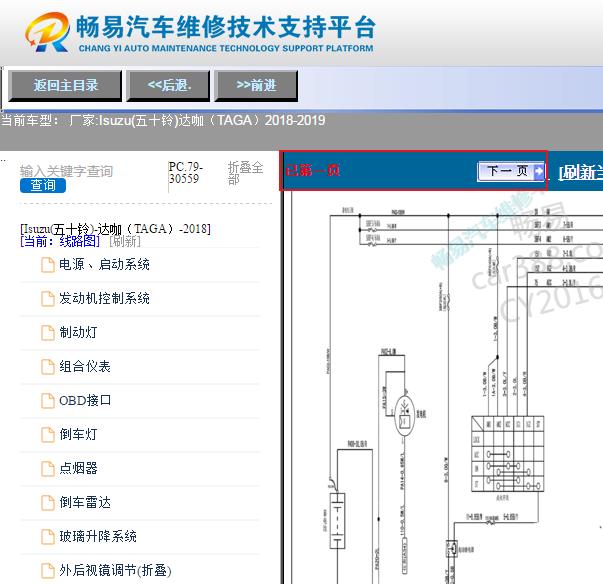Screen dimensions: 603x584
Task: Click the [当前: 线路图] link
Action: [x=60, y=241]
